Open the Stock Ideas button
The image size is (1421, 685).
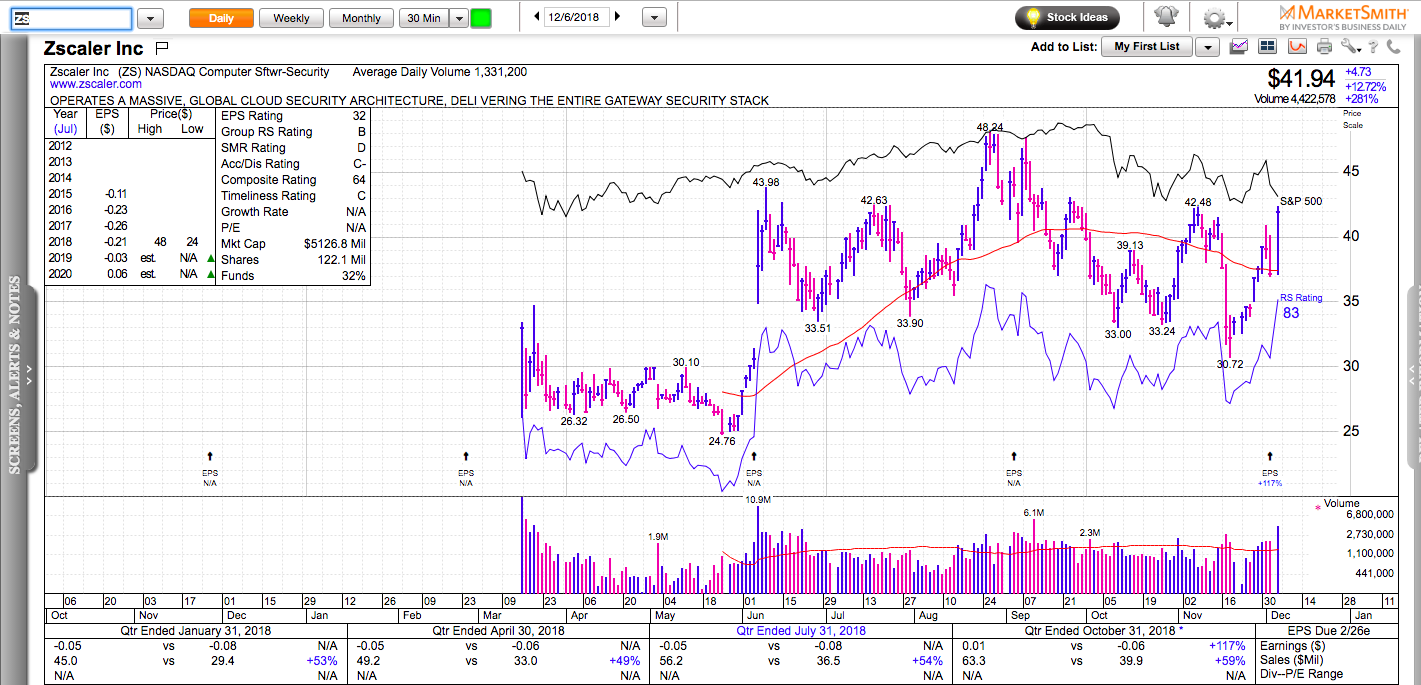click(x=1068, y=18)
